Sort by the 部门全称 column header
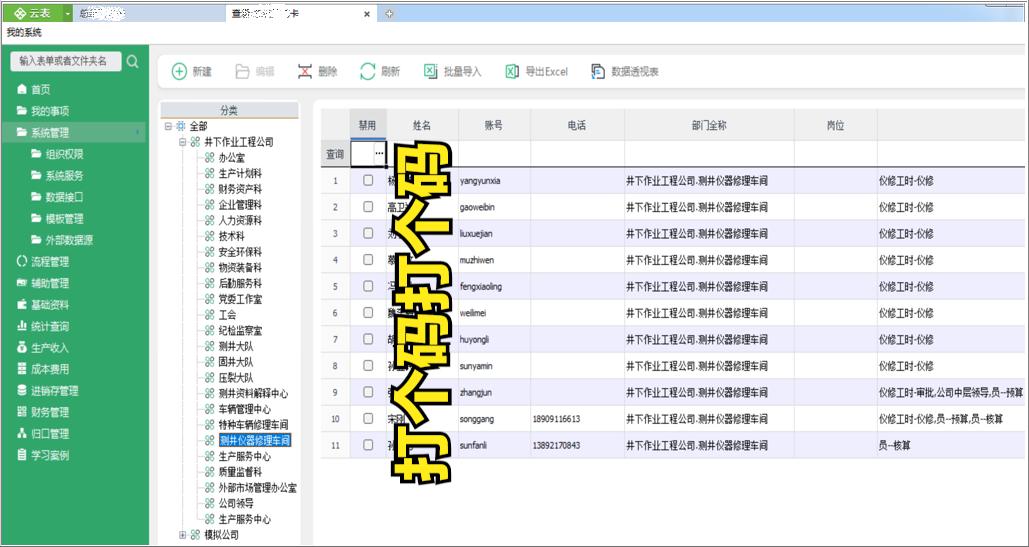The width and height of the screenshot is (1029, 547). pyautogui.click(x=709, y=125)
